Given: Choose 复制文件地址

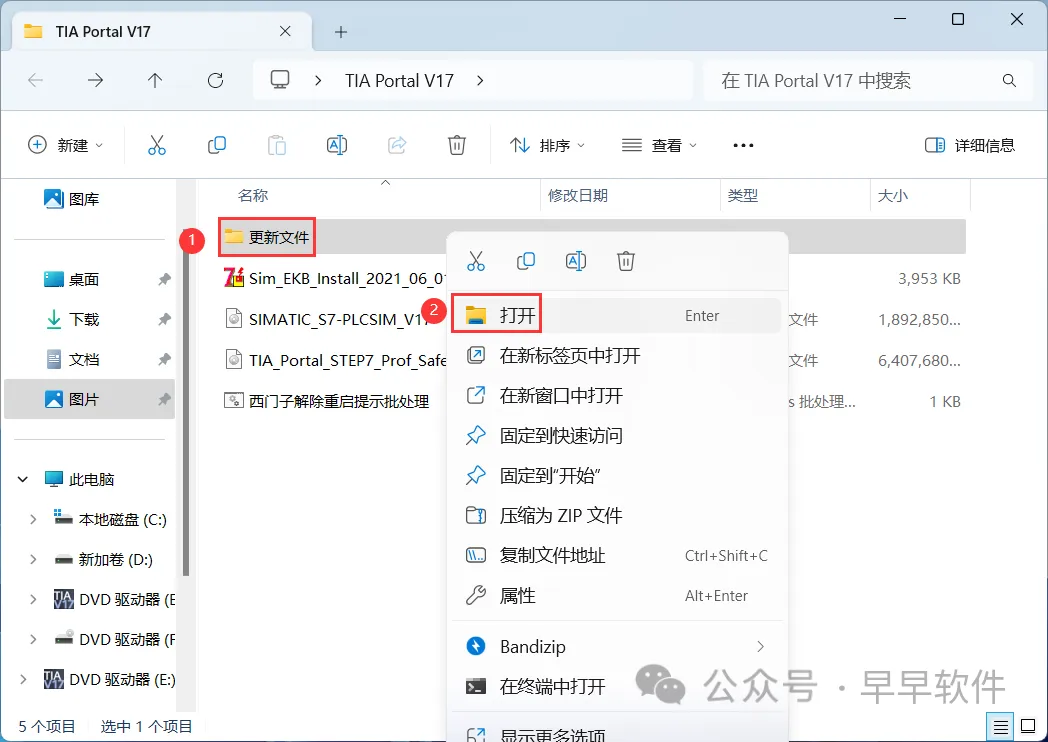Looking at the screenshot, I should click(618, 555).
